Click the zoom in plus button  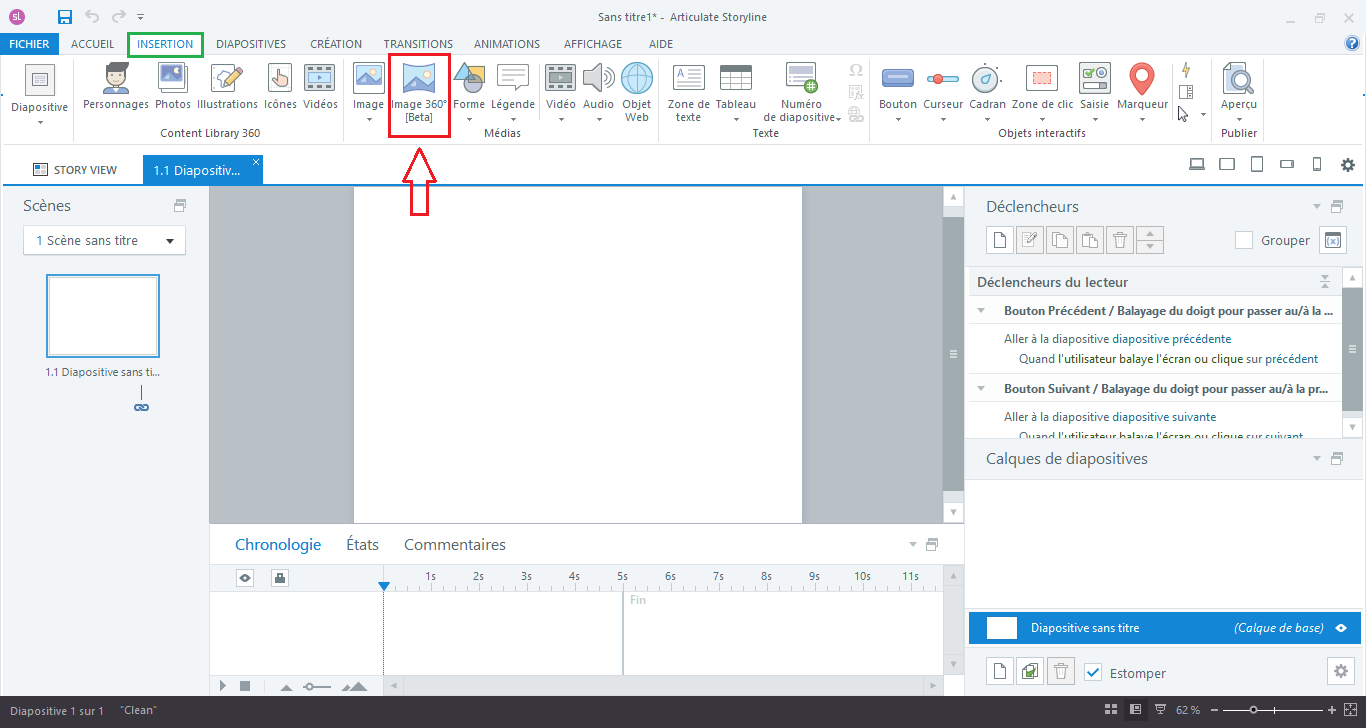click(x=1332, y=710)
